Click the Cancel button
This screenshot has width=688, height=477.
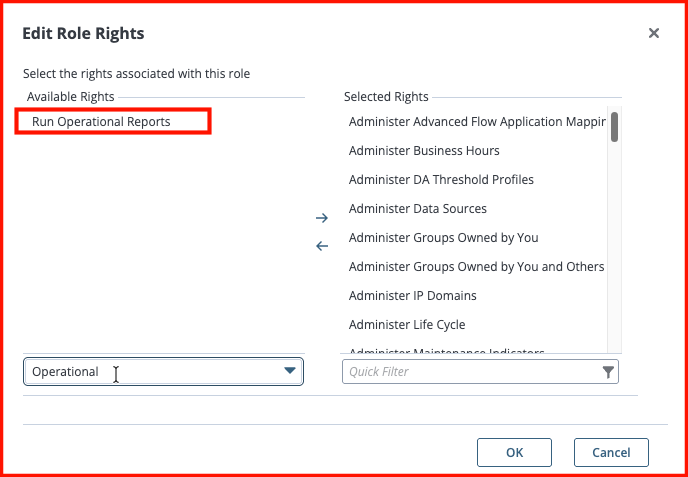tap(611, 452)
